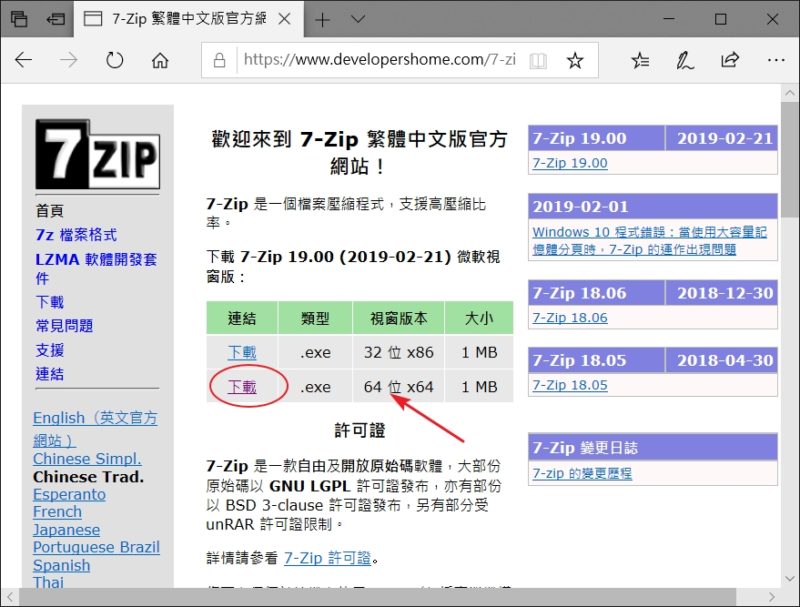800x607 pixels.
Task: Open the 7-Zip 許可證 link
Action: pos(328,558)
